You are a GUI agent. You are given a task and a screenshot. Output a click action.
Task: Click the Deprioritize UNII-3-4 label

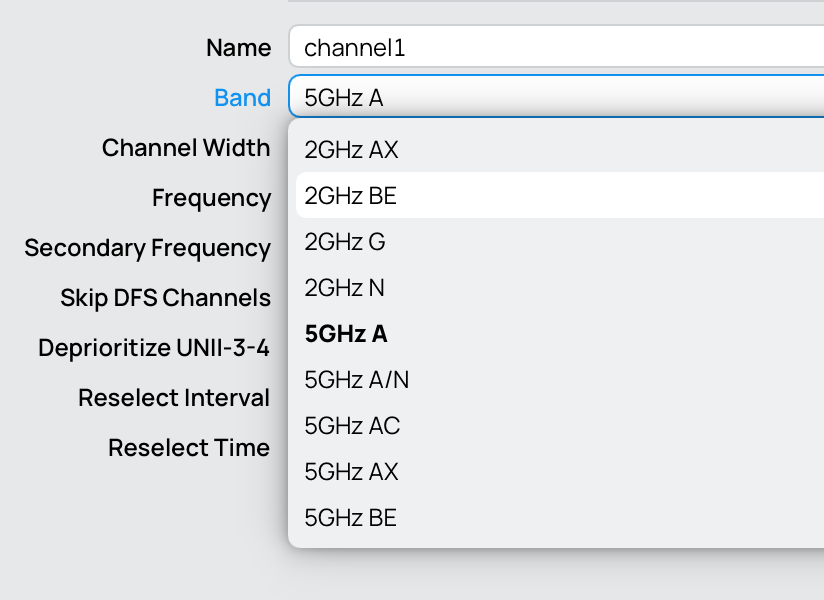[154, 348]
